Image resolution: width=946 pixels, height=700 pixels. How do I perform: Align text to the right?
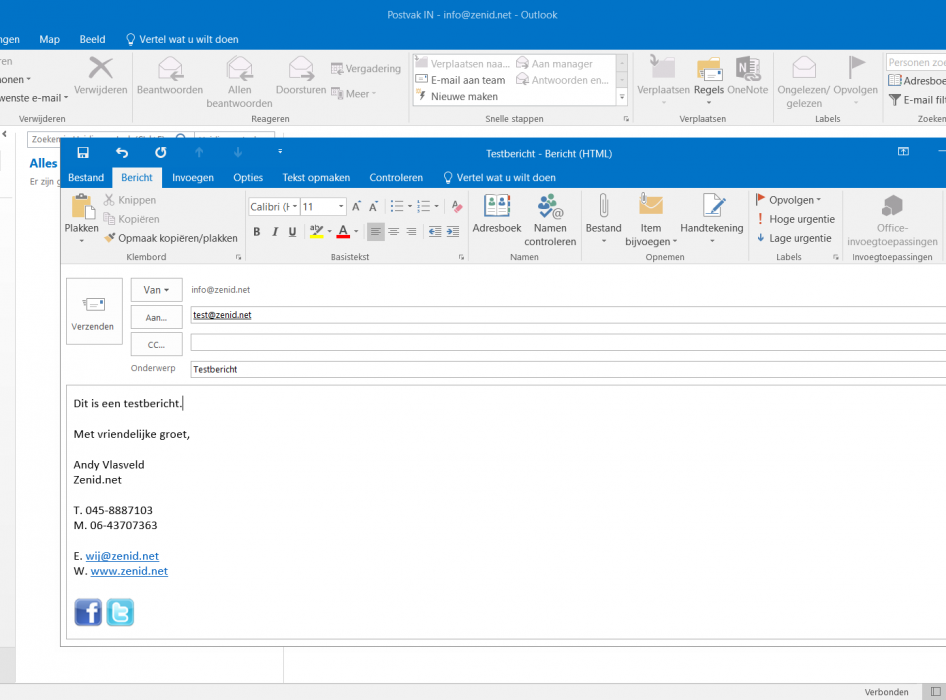pyautogui.click(x=411, y=232)
